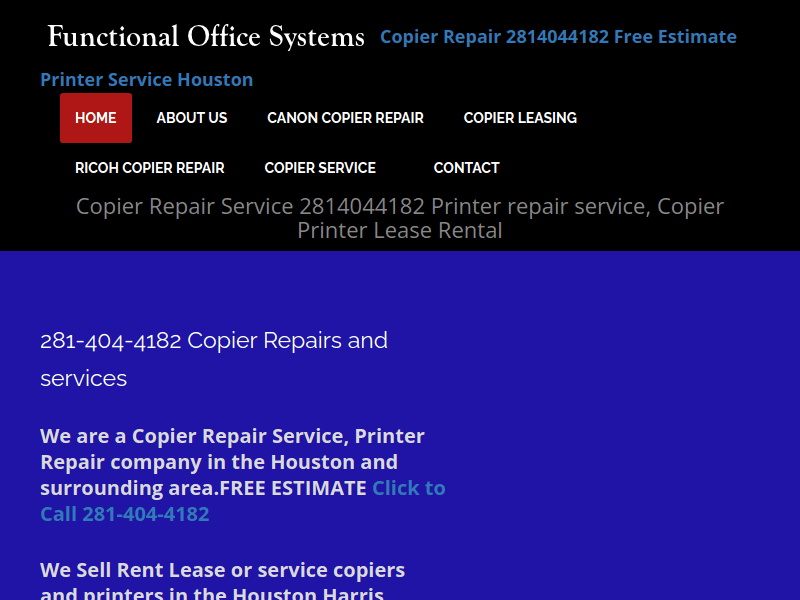The width and height of the screenshot is (800, 600).
Task: Open Ricoh Copier Repair page
Action: (x=149, y=168)
